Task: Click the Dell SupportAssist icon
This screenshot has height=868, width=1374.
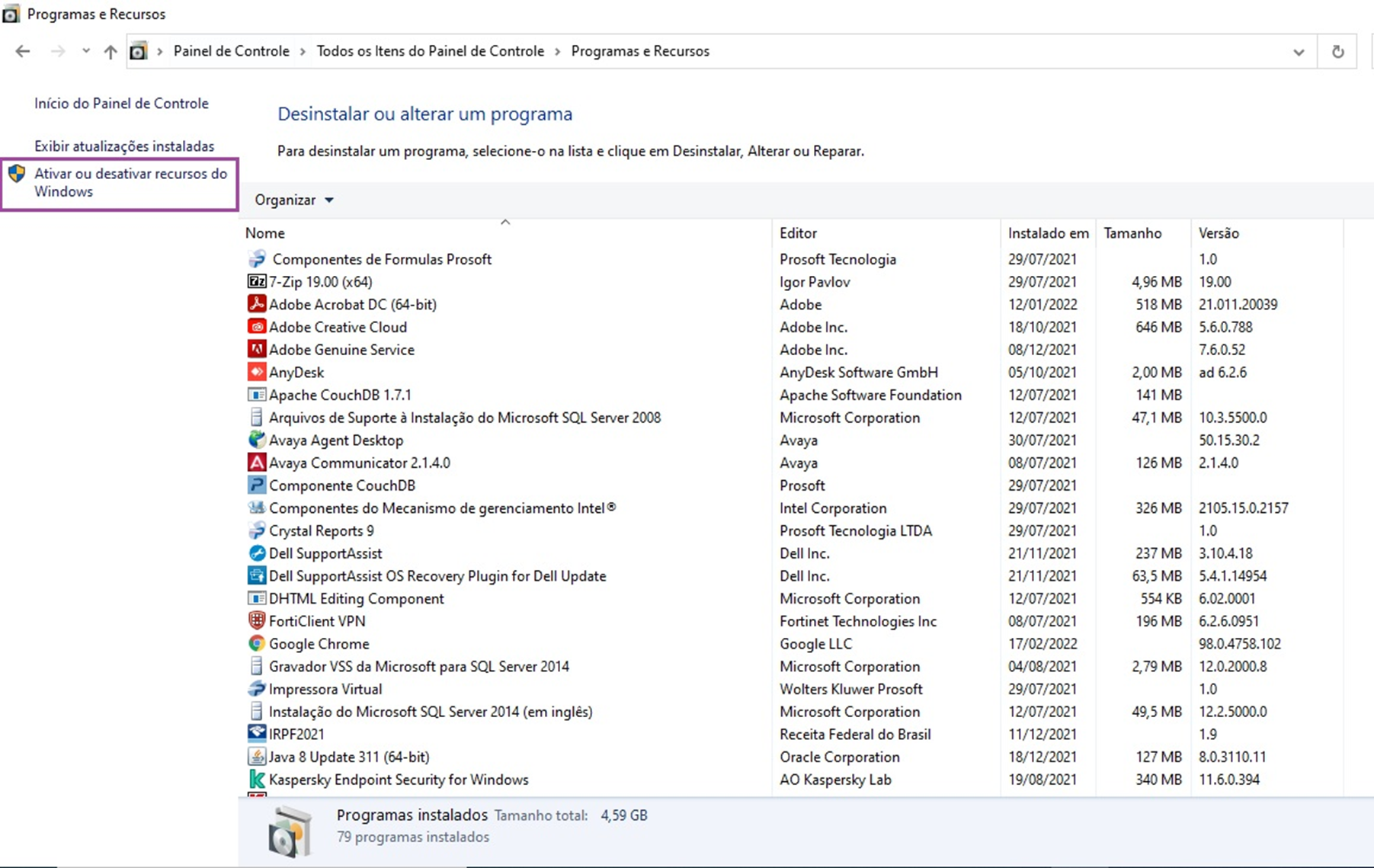Action: (257, 553)
